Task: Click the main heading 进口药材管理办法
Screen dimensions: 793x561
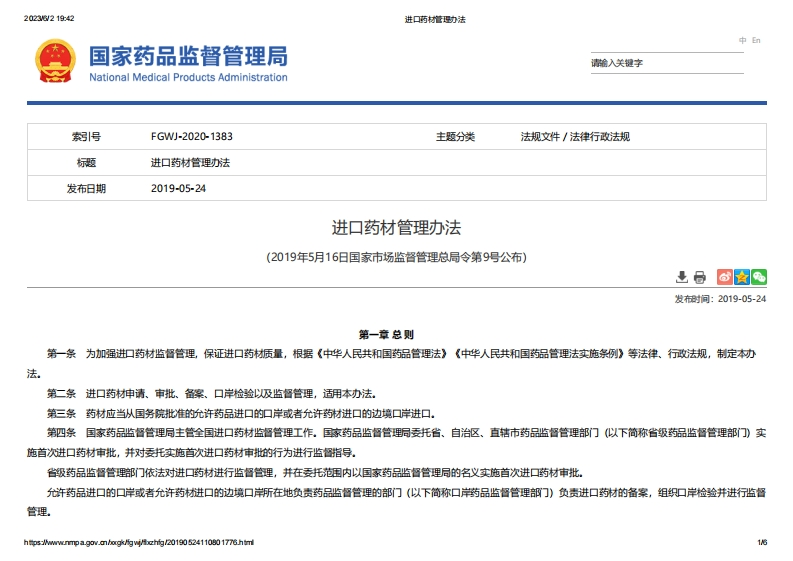Action: 396,228
